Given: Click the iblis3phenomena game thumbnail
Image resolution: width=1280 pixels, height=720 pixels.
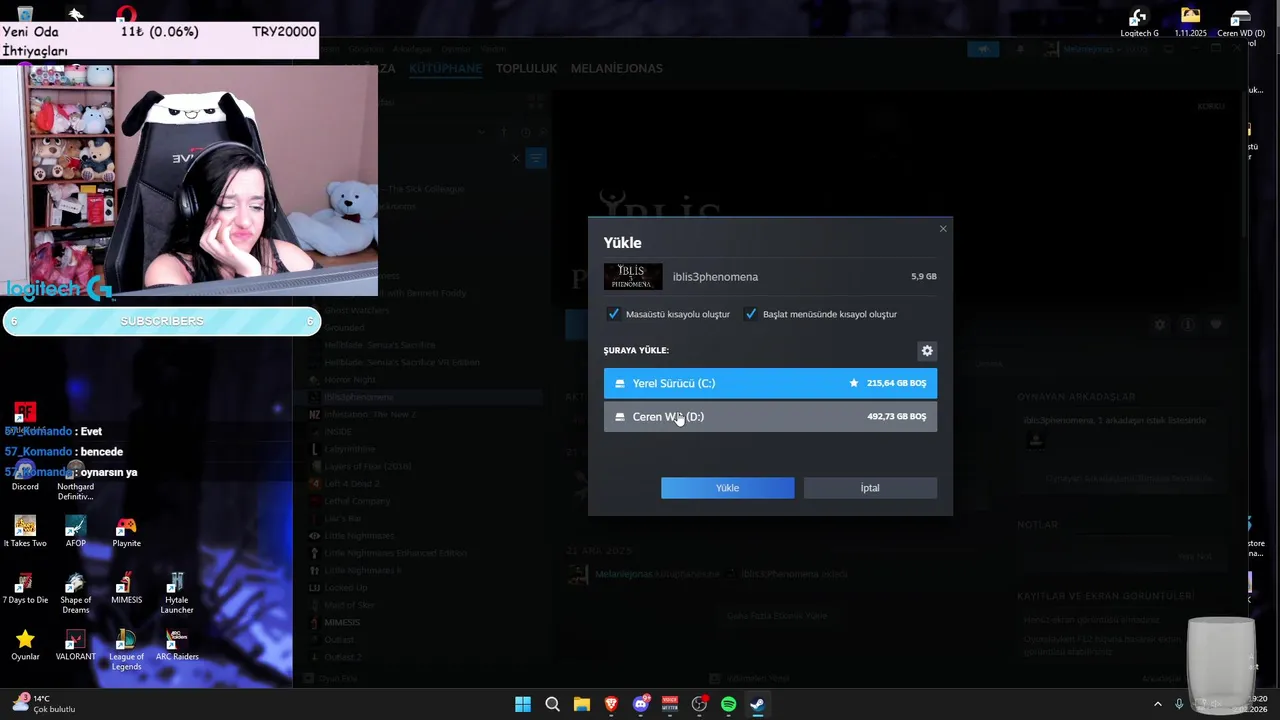Looking at the screenshot, I should tap(633, 277).
